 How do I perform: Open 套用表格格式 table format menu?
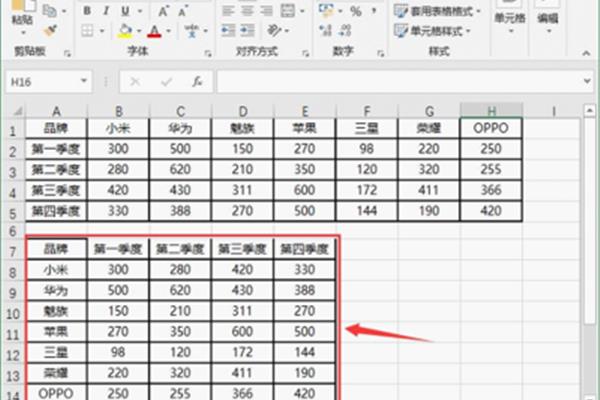pos(437,11)
